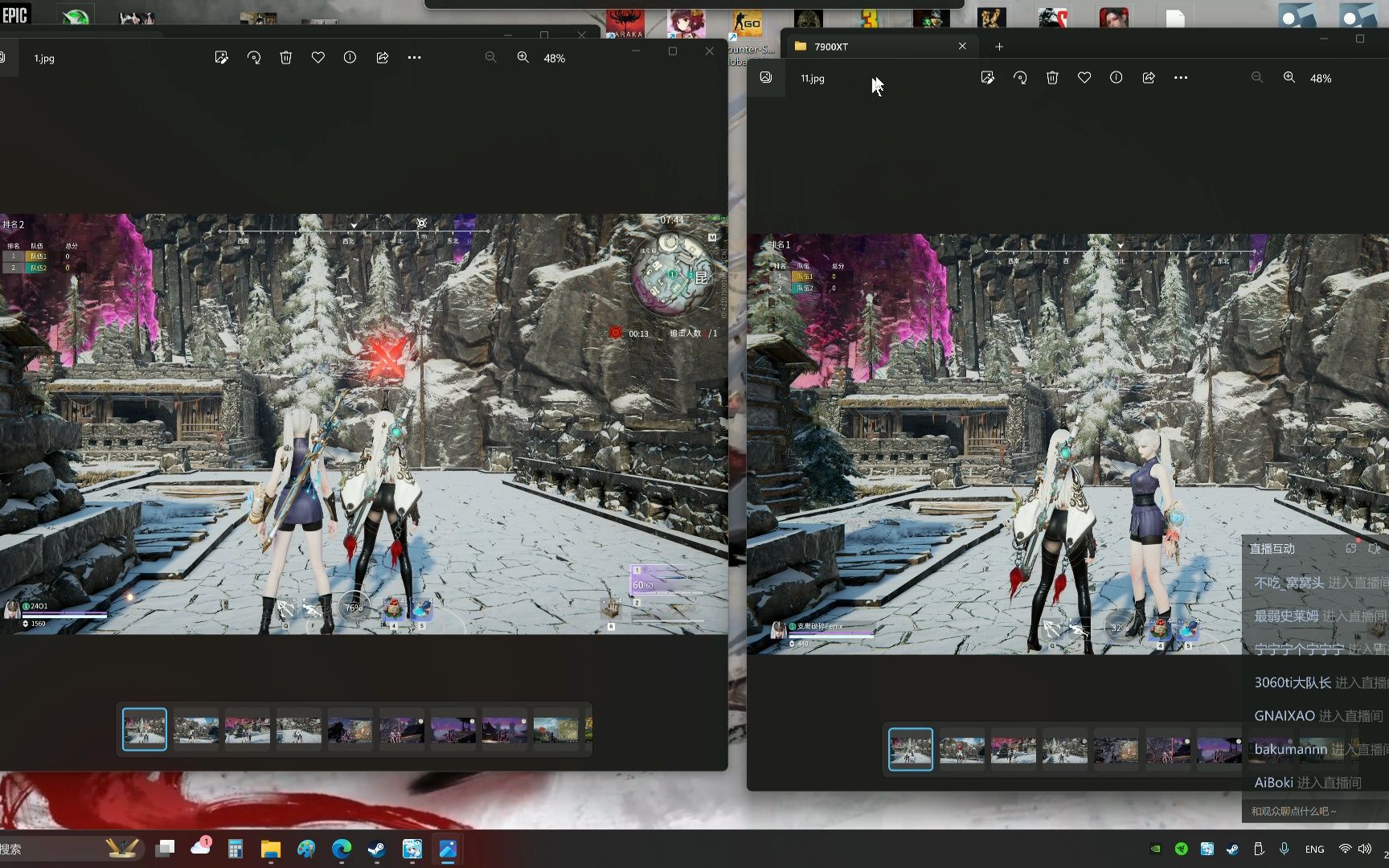Screen dimensions: 1389x868
Task: Click chat entry bakumannn
Action: [x=1320, y=749]
